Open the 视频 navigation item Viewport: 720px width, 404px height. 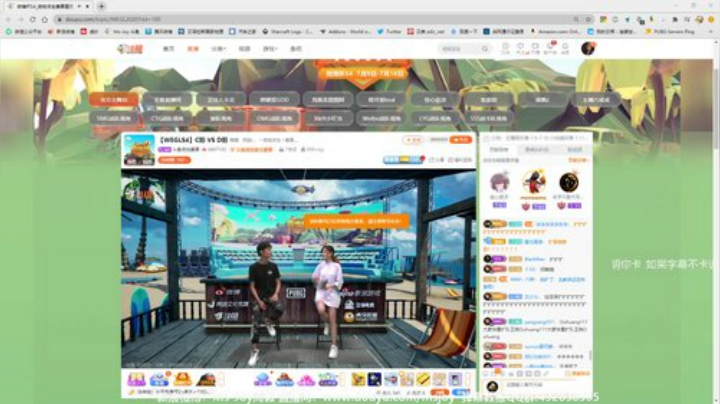tap(244, 49)
